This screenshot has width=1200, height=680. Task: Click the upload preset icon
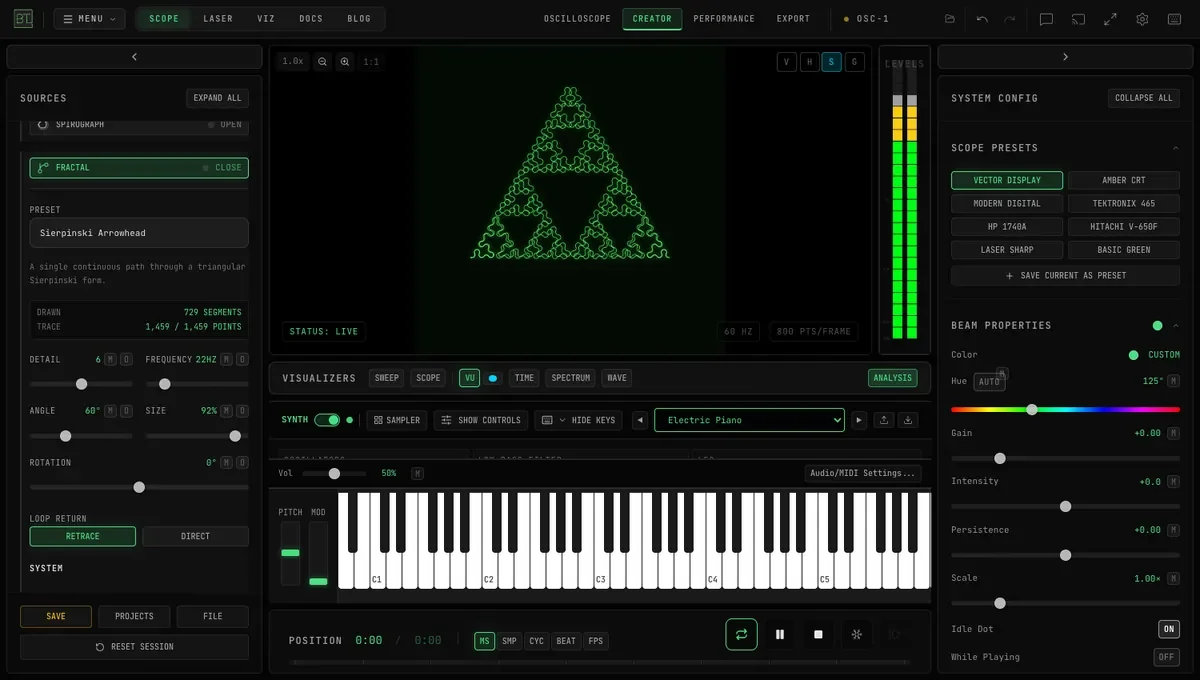coord(884,420)
